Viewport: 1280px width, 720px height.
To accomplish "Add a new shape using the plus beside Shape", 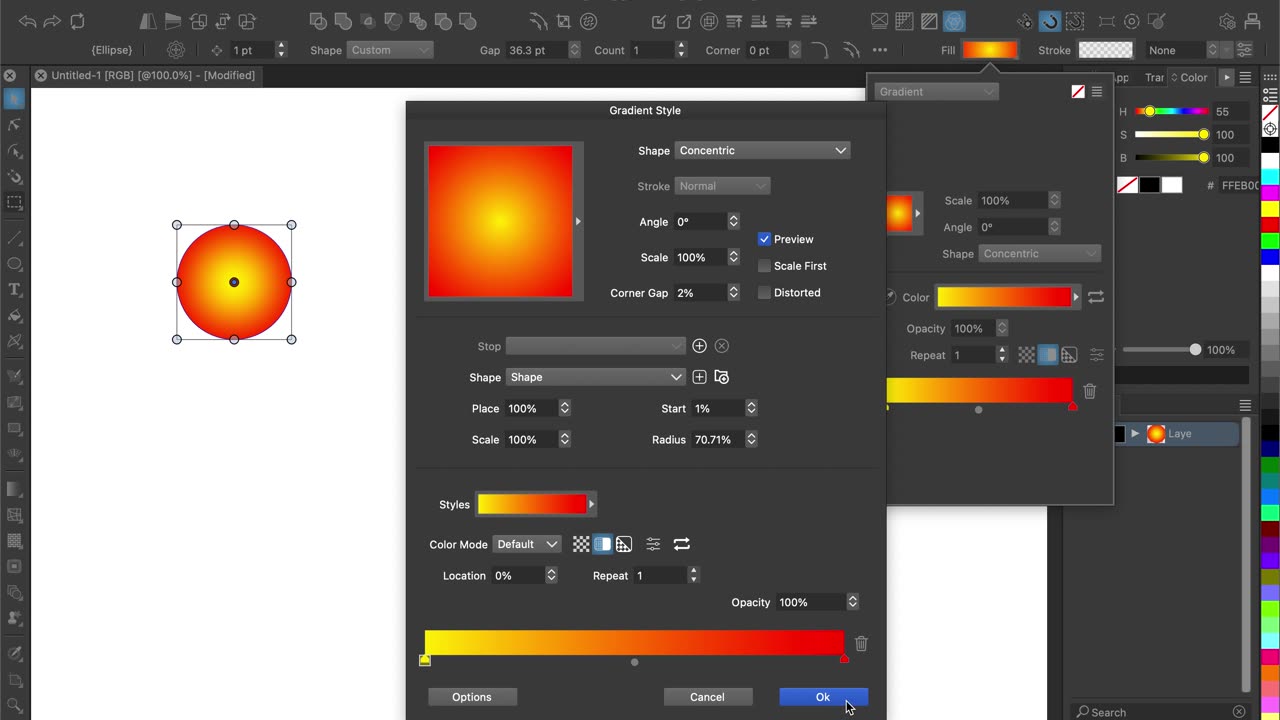I will tap(699, 377).
